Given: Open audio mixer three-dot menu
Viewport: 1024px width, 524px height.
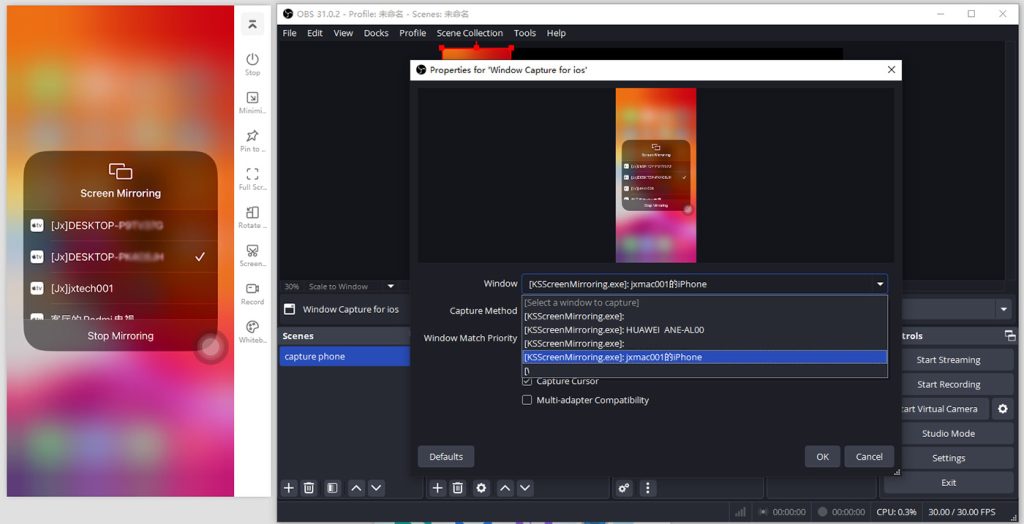Looking at the screenshot, I should (647, 487).
